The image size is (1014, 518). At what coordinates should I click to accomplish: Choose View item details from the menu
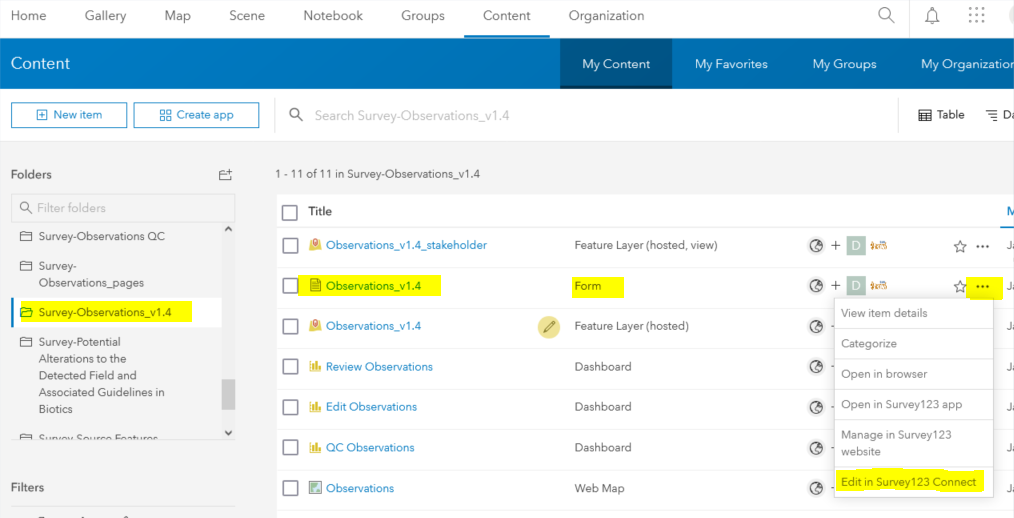(884, 313)
